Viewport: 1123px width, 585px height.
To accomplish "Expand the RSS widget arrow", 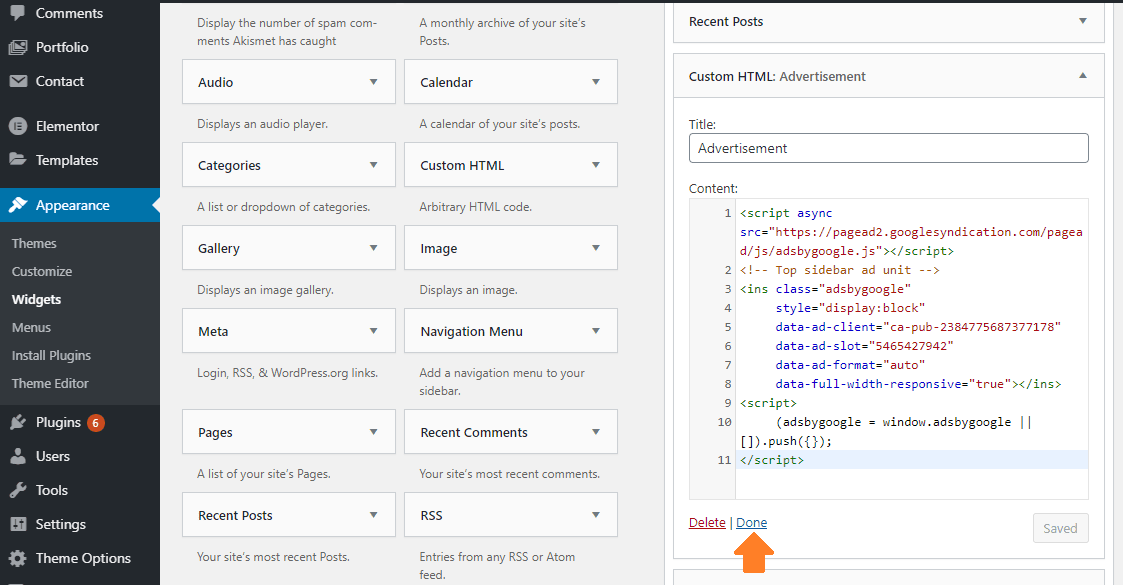I will click(x=596, y=516).
